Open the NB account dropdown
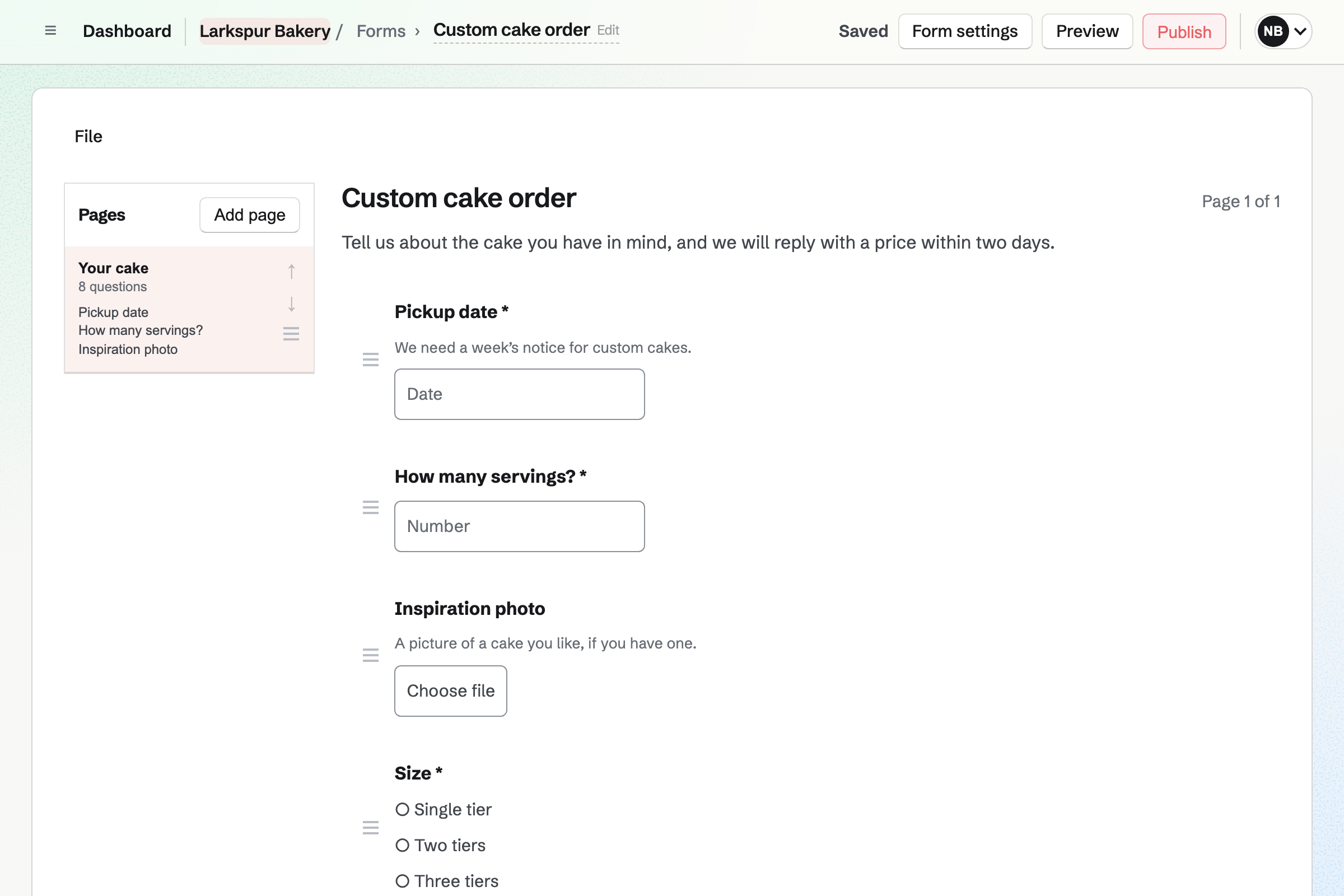The height and width of the screenshot is (896, 1344). [1283, 31]
